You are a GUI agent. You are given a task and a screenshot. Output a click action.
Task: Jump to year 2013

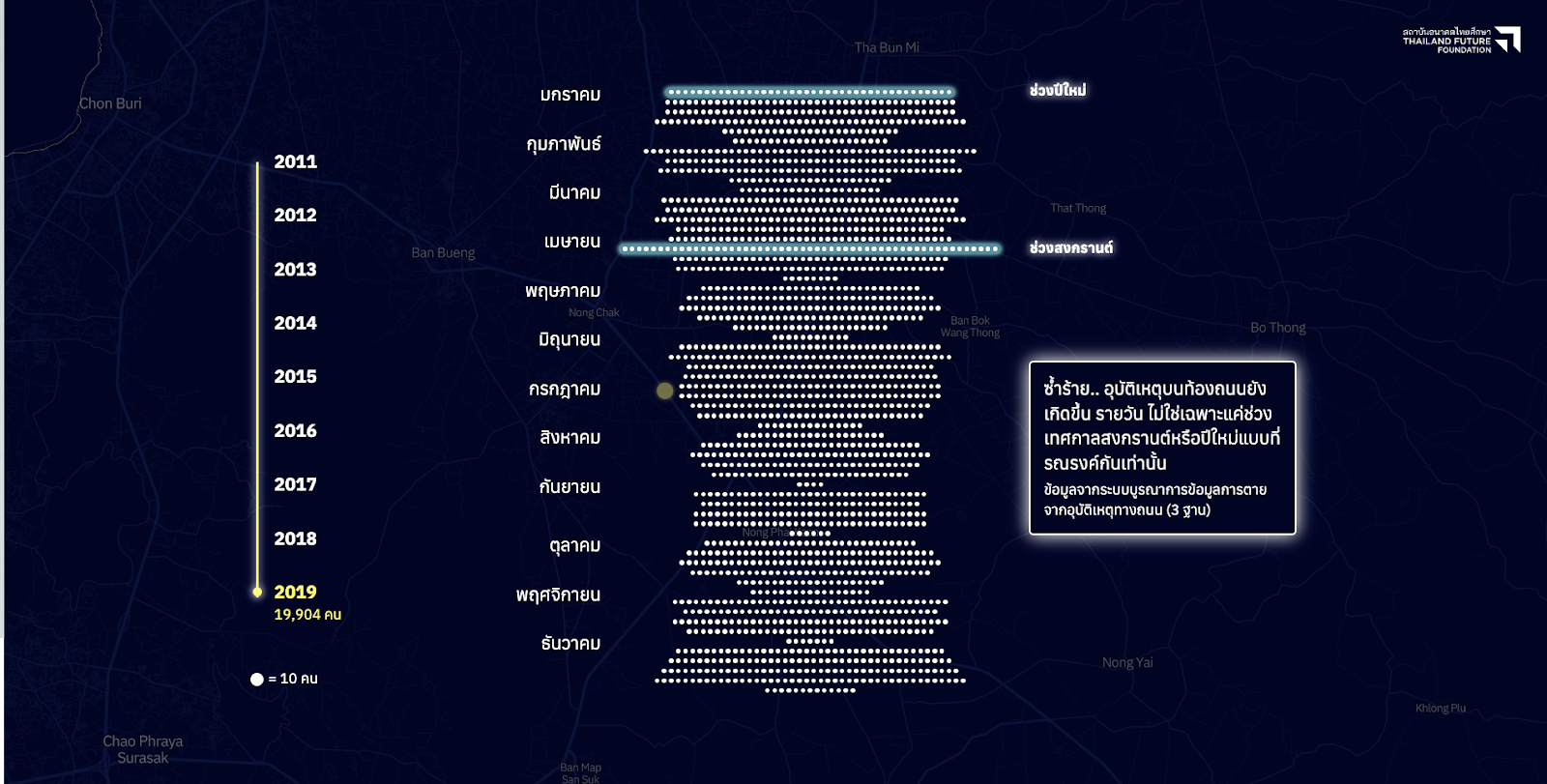(x=295, y=270)
